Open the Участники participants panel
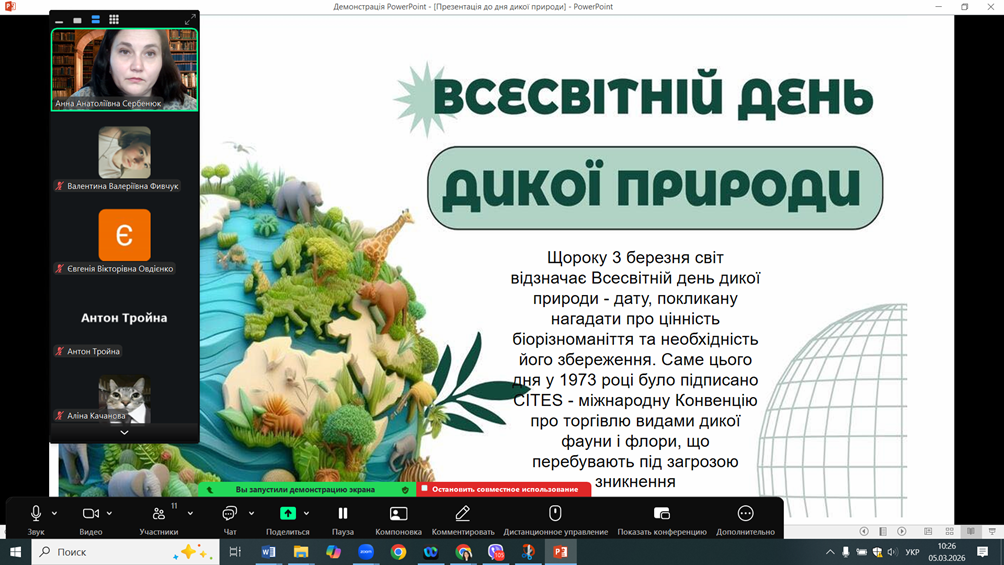Screen dimensions: 1004x565 tap(159, 520)
